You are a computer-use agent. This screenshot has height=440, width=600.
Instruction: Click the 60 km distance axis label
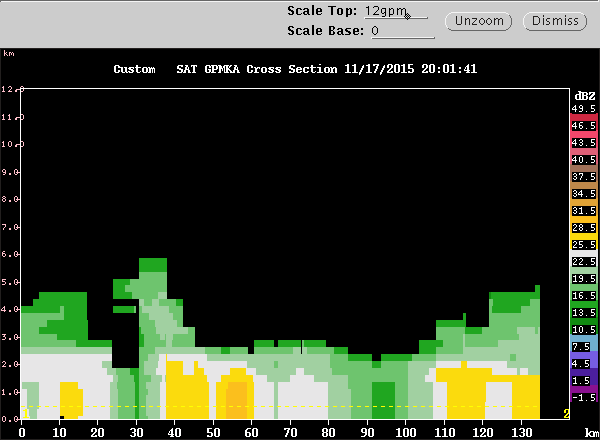tap(252, 433)
